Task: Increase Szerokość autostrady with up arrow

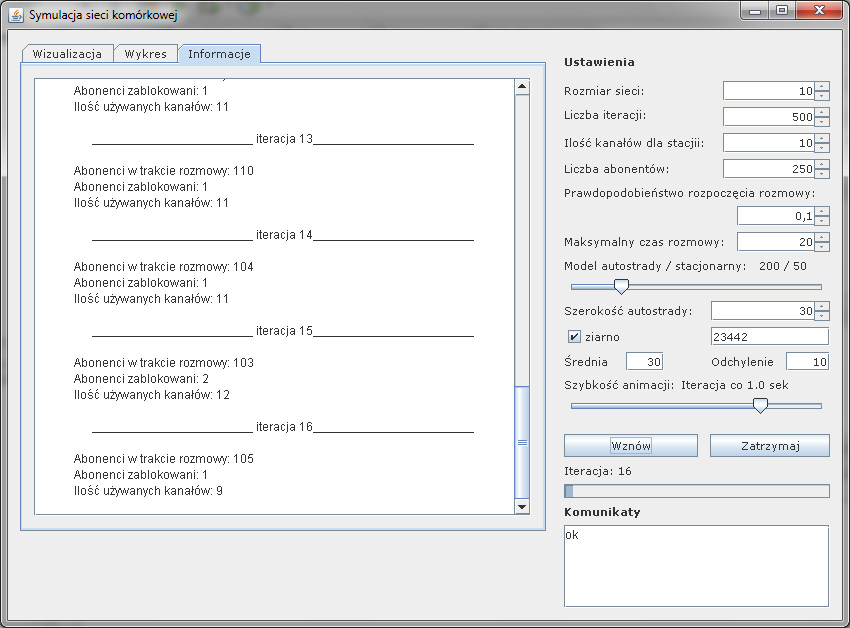Action: click(822, 305)
